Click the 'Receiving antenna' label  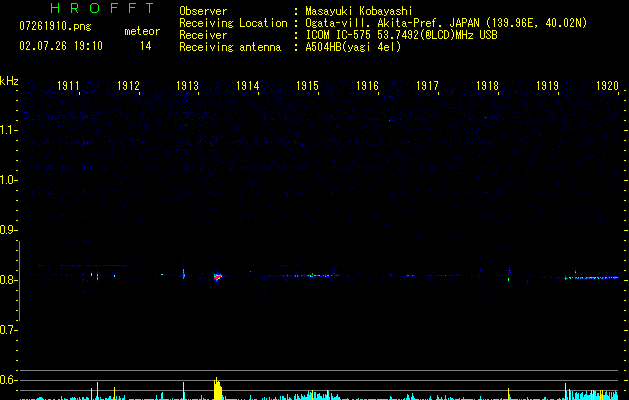pyautogui.click(x=230, y=47)
